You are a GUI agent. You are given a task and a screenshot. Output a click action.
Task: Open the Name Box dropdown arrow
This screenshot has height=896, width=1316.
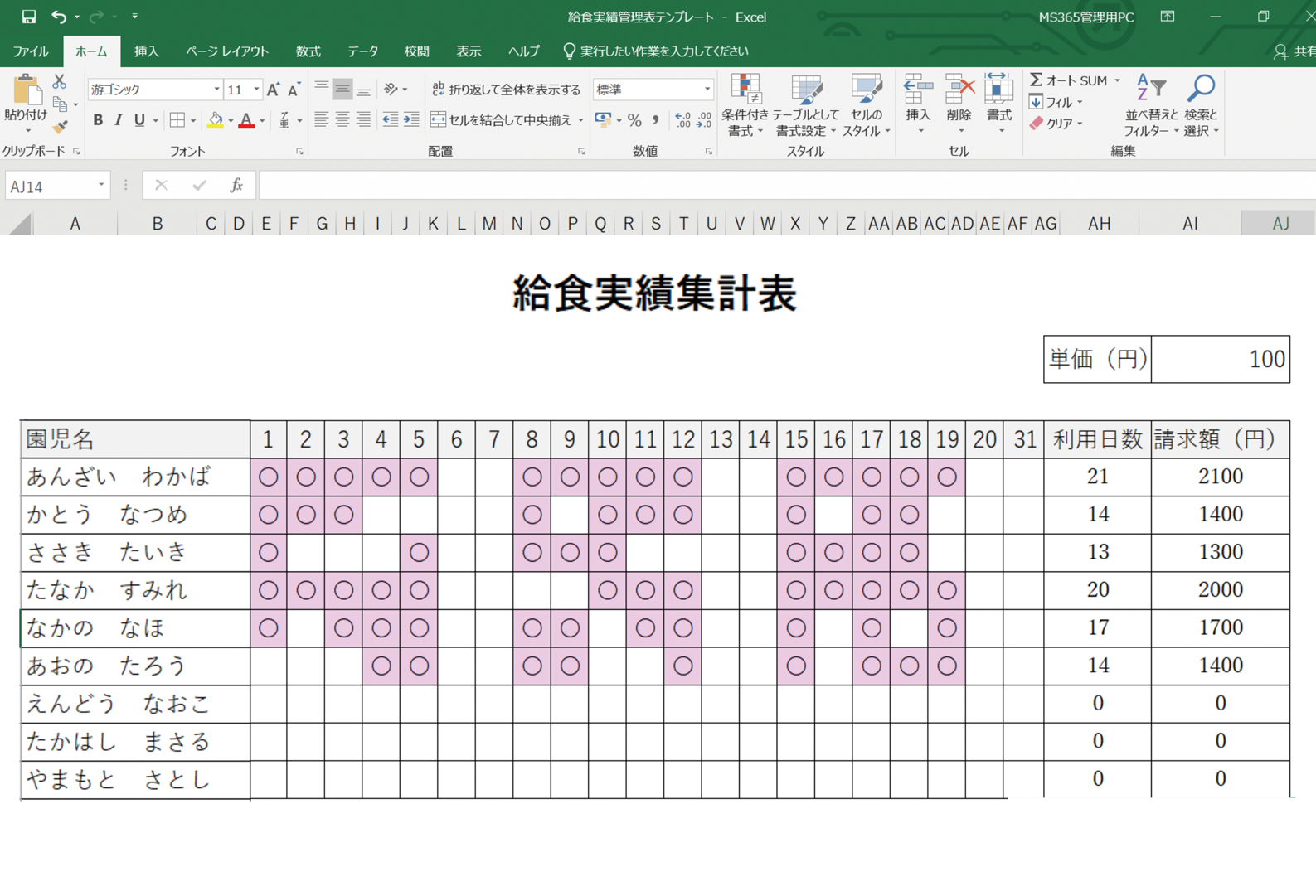coord(101,186)
